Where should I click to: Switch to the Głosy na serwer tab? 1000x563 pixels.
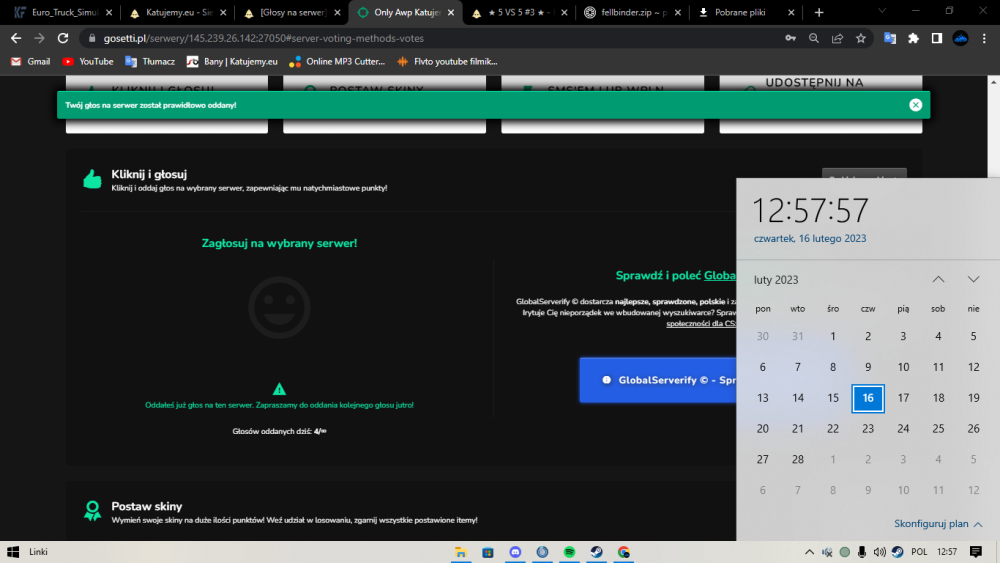292,12
